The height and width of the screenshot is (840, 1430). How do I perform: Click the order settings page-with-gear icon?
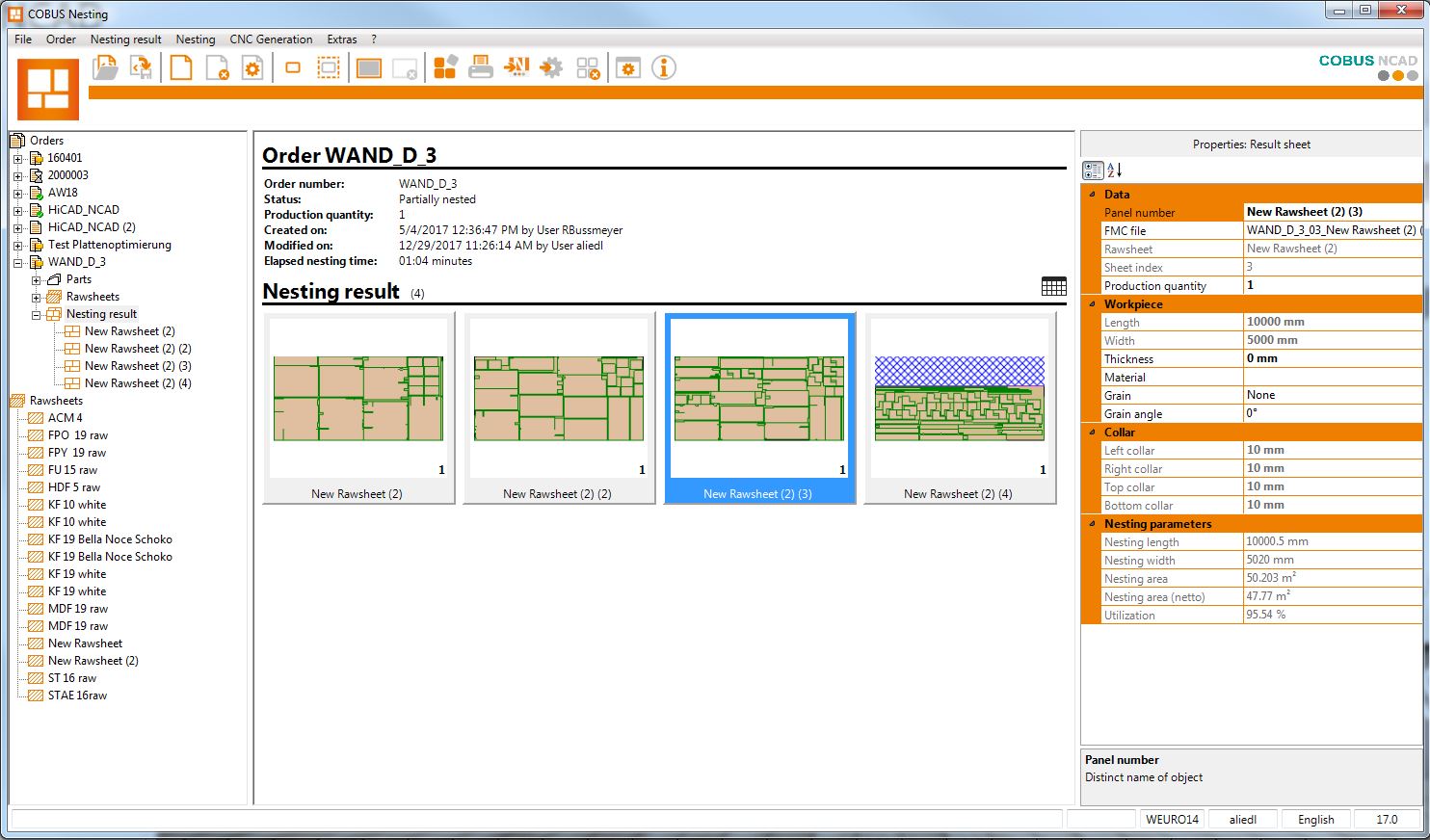pyautogui.click(x=252, y=67)
